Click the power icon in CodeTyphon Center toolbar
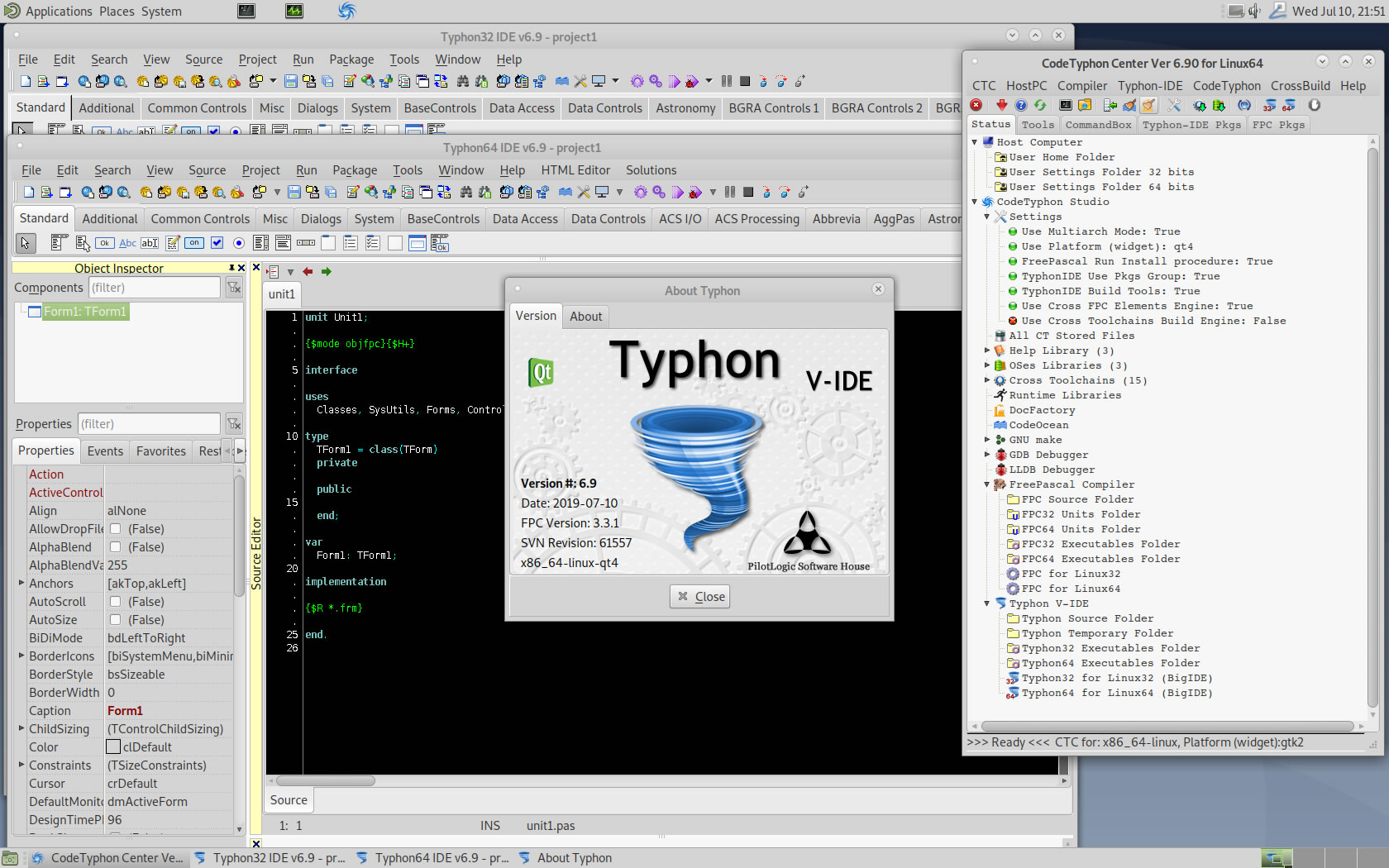Viewport: 1389px width, 868px height. (x=1314, y=105)
